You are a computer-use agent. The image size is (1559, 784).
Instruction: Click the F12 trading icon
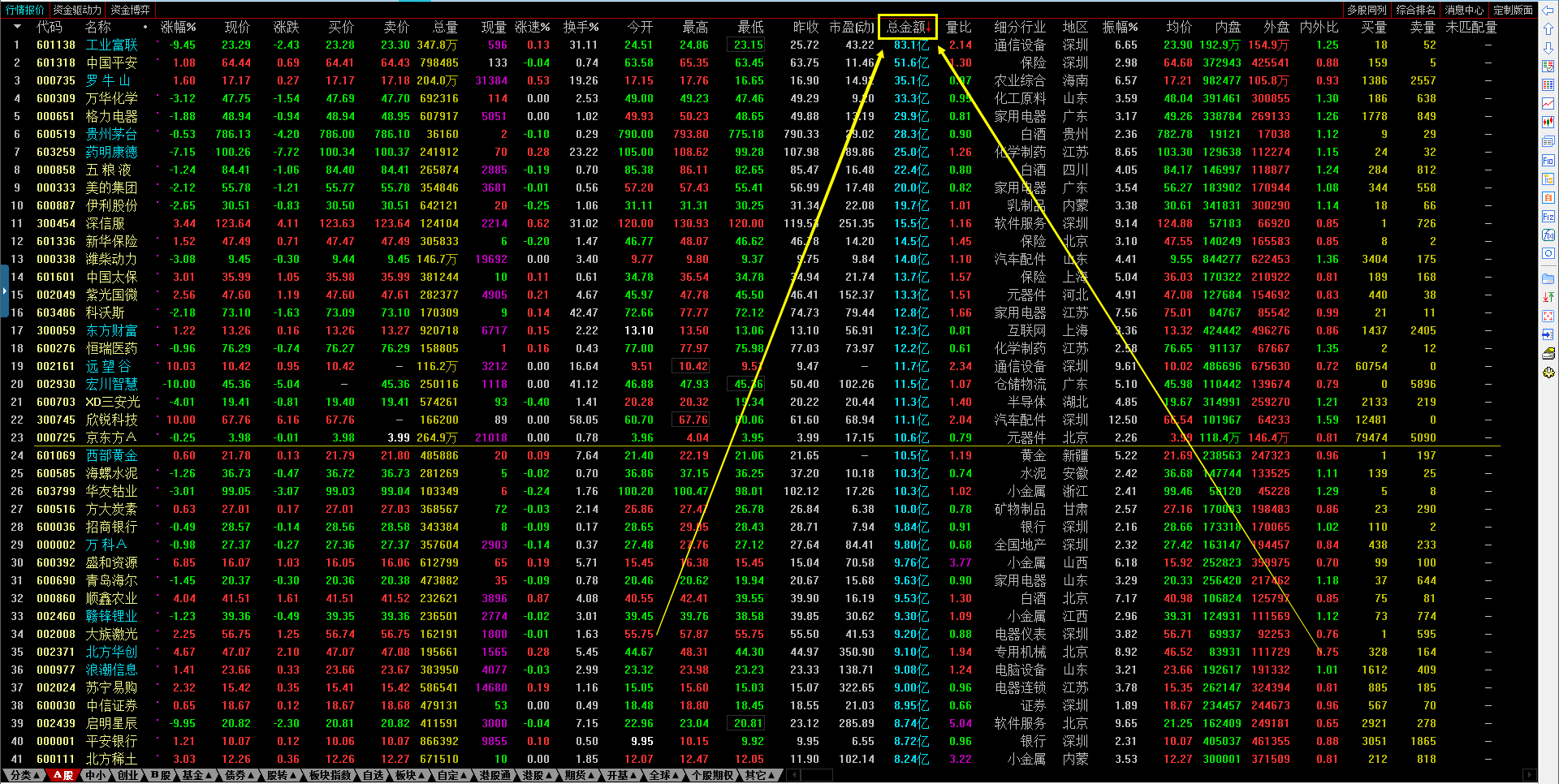1548,217
